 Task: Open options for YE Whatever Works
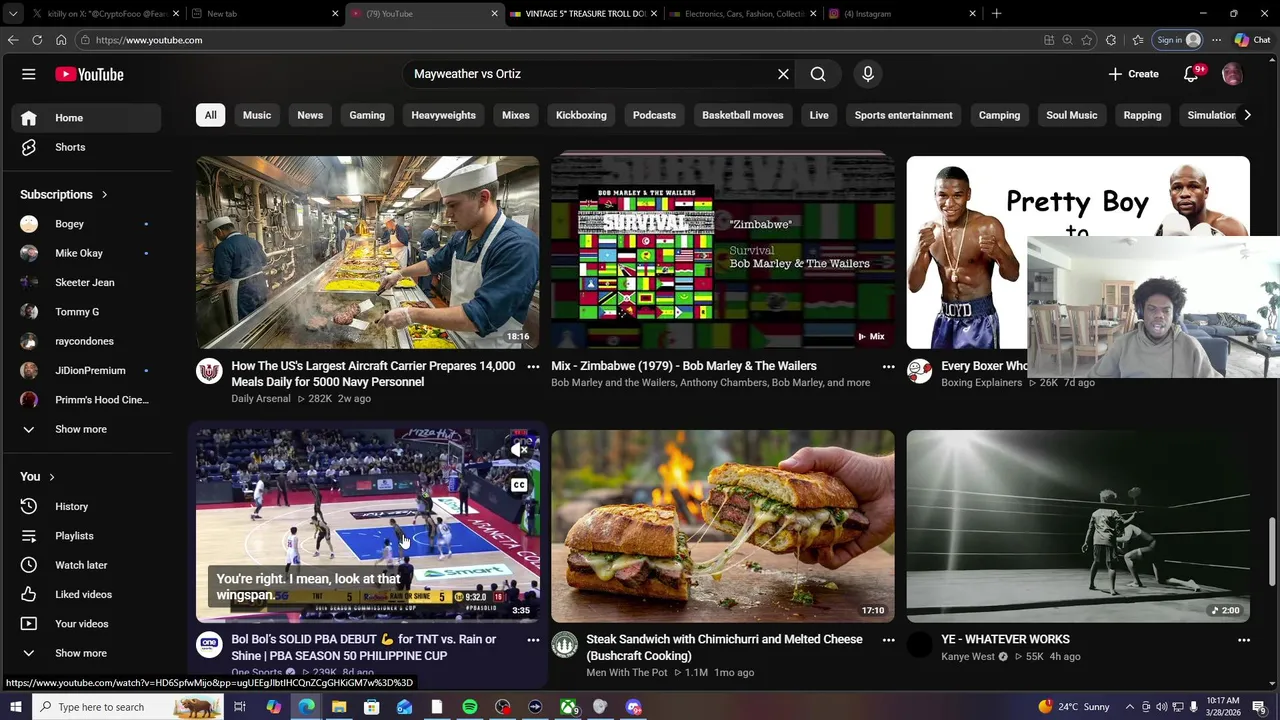tap(1244, 640)
